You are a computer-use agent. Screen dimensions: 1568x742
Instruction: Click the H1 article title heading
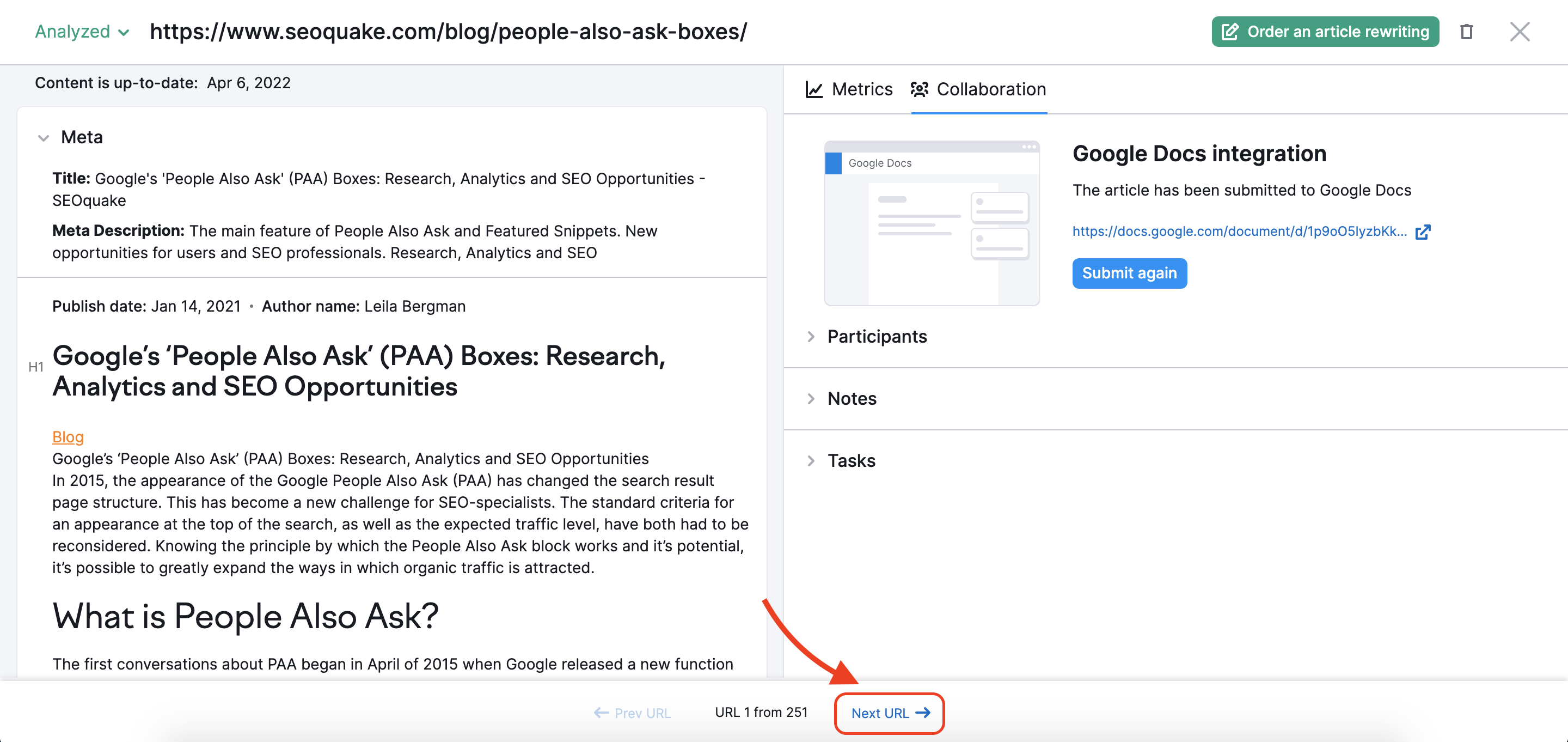(359, 372)
